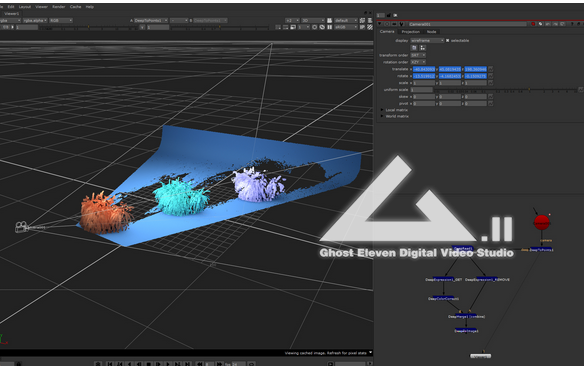Open the default camera dropdown
Image resolution: width=584 pixels, height=366 pixels.
(x=345, y=20)
